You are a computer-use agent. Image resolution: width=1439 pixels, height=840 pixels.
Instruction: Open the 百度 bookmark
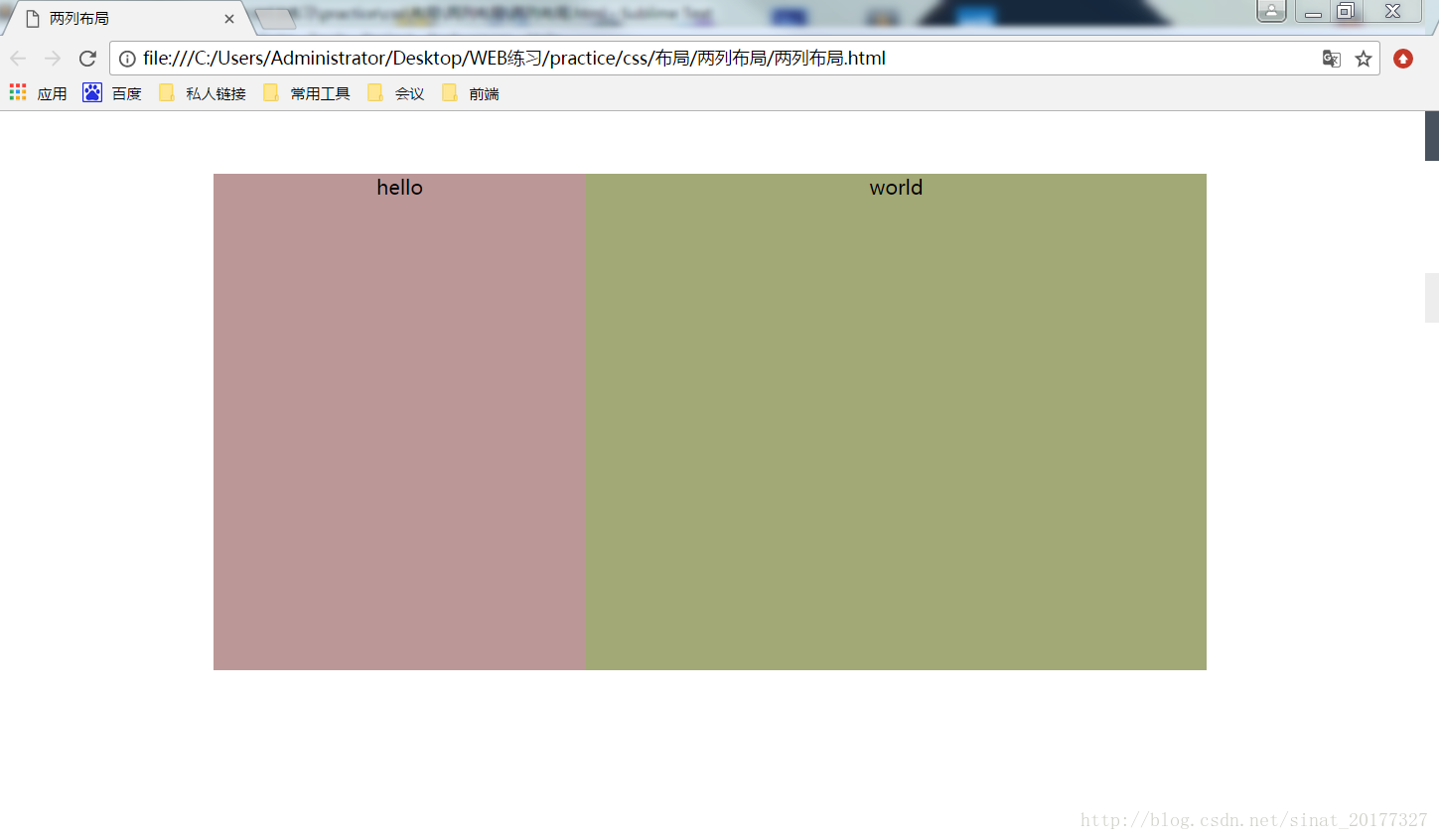112,93
